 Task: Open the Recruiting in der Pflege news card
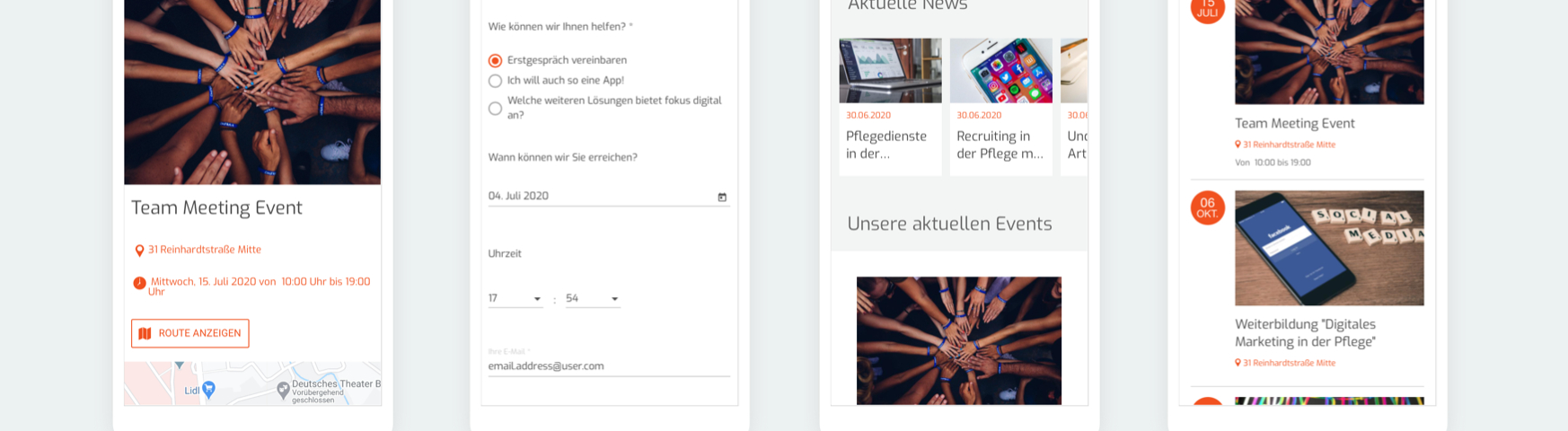[x=1000, y=145]
